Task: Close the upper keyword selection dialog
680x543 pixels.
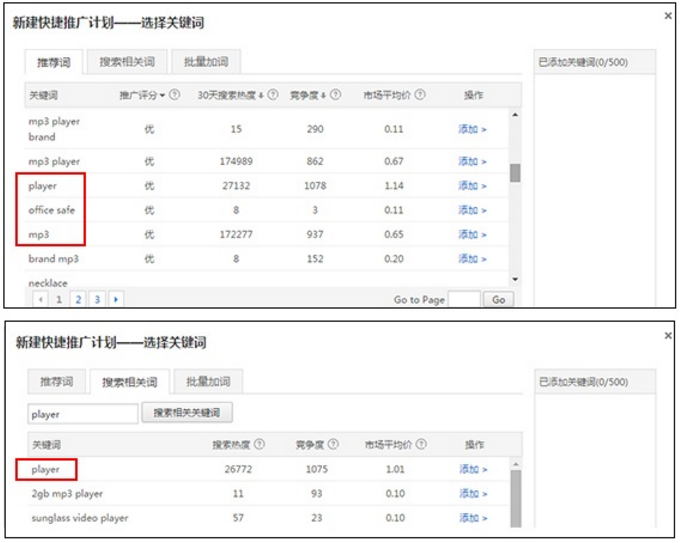Action: click(668, 16)
